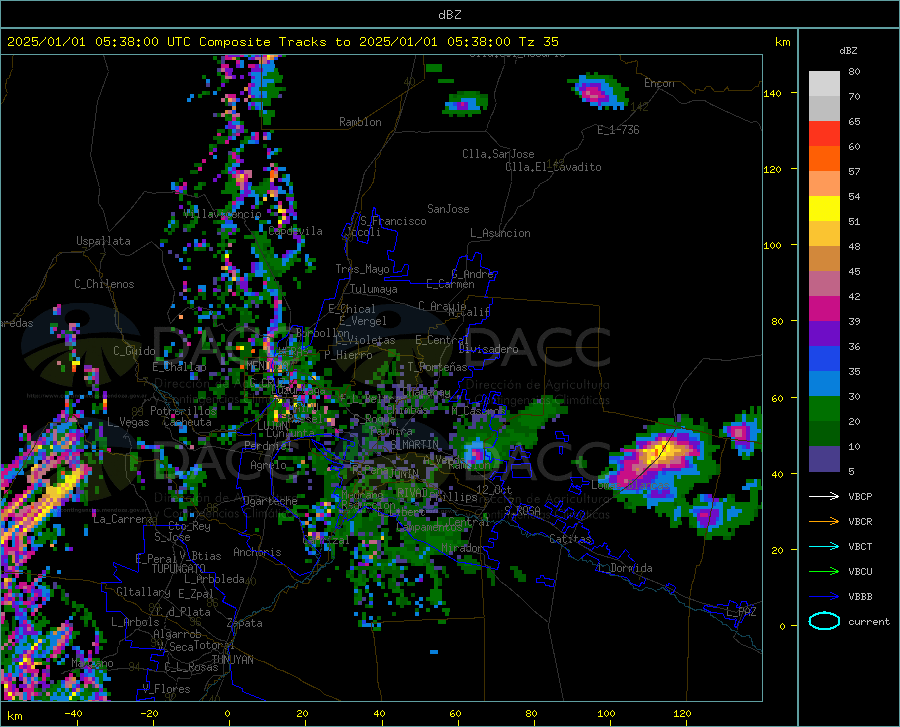Click the 'L_Dormida' map label
The height and width of the screenshot is (727, 900).
coord(624,568)
